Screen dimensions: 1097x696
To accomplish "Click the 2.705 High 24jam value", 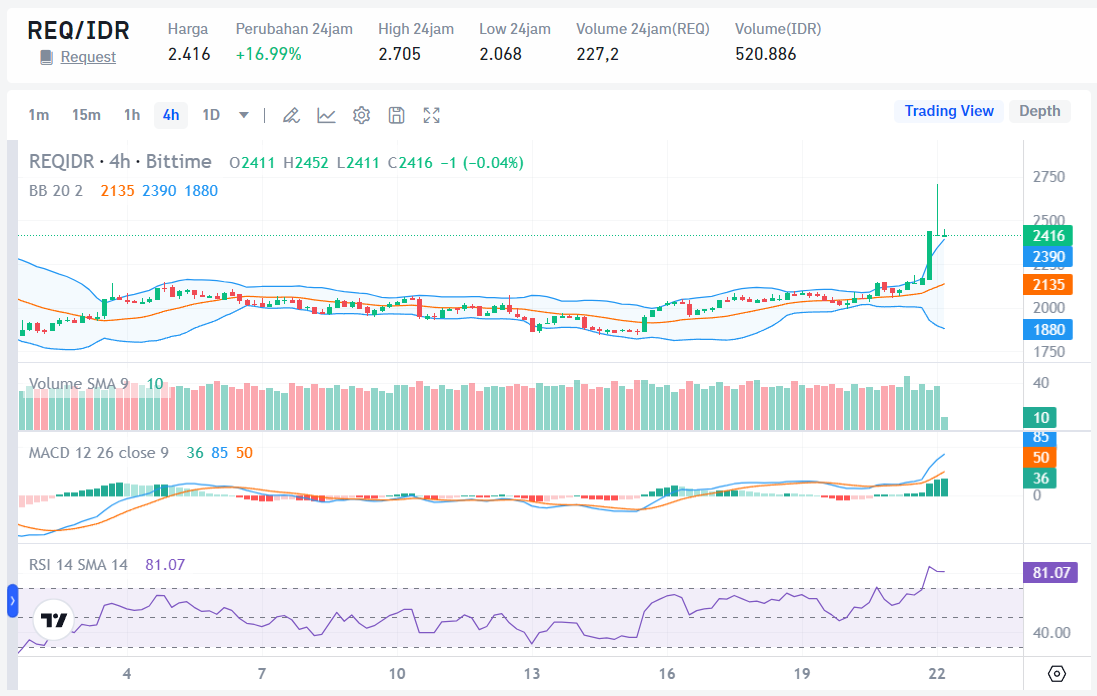I will (399, 55).
